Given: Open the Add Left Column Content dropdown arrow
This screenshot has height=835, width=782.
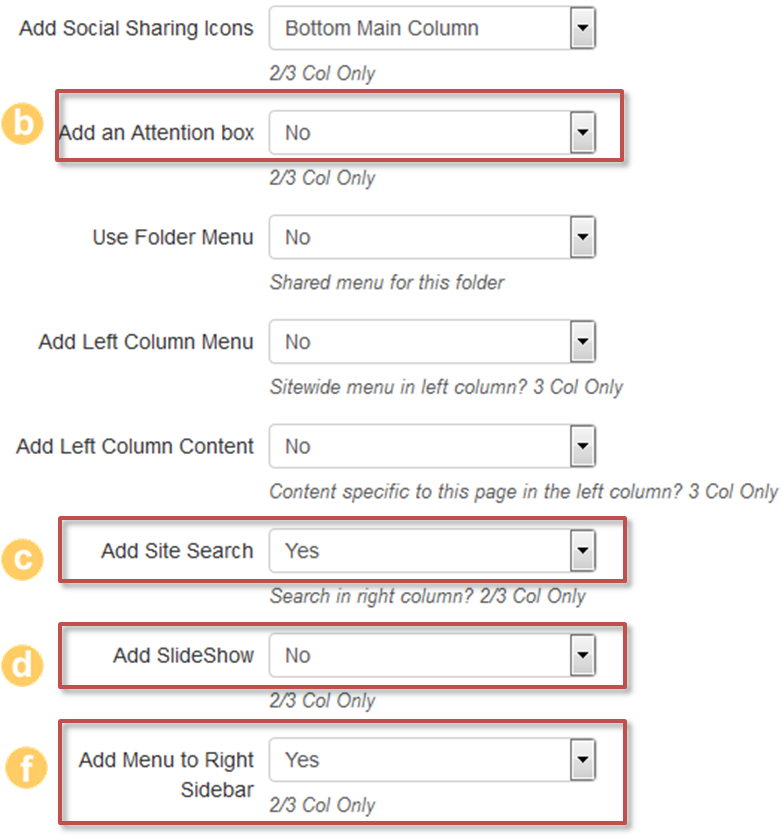Looking at the screenshot, I should [x=582, y=447].
